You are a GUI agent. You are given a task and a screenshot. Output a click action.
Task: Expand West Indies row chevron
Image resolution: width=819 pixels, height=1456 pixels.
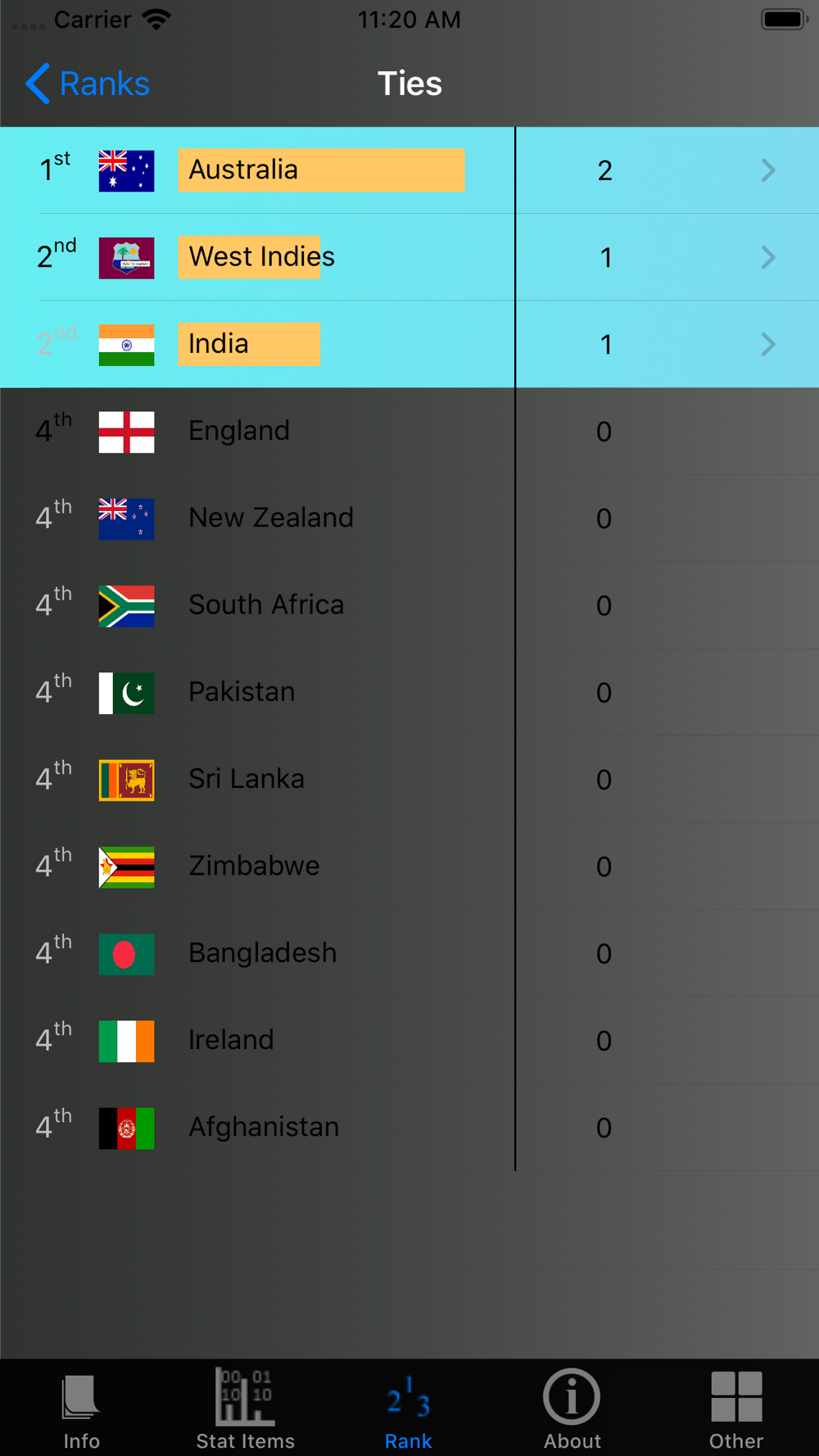point(767,257)
